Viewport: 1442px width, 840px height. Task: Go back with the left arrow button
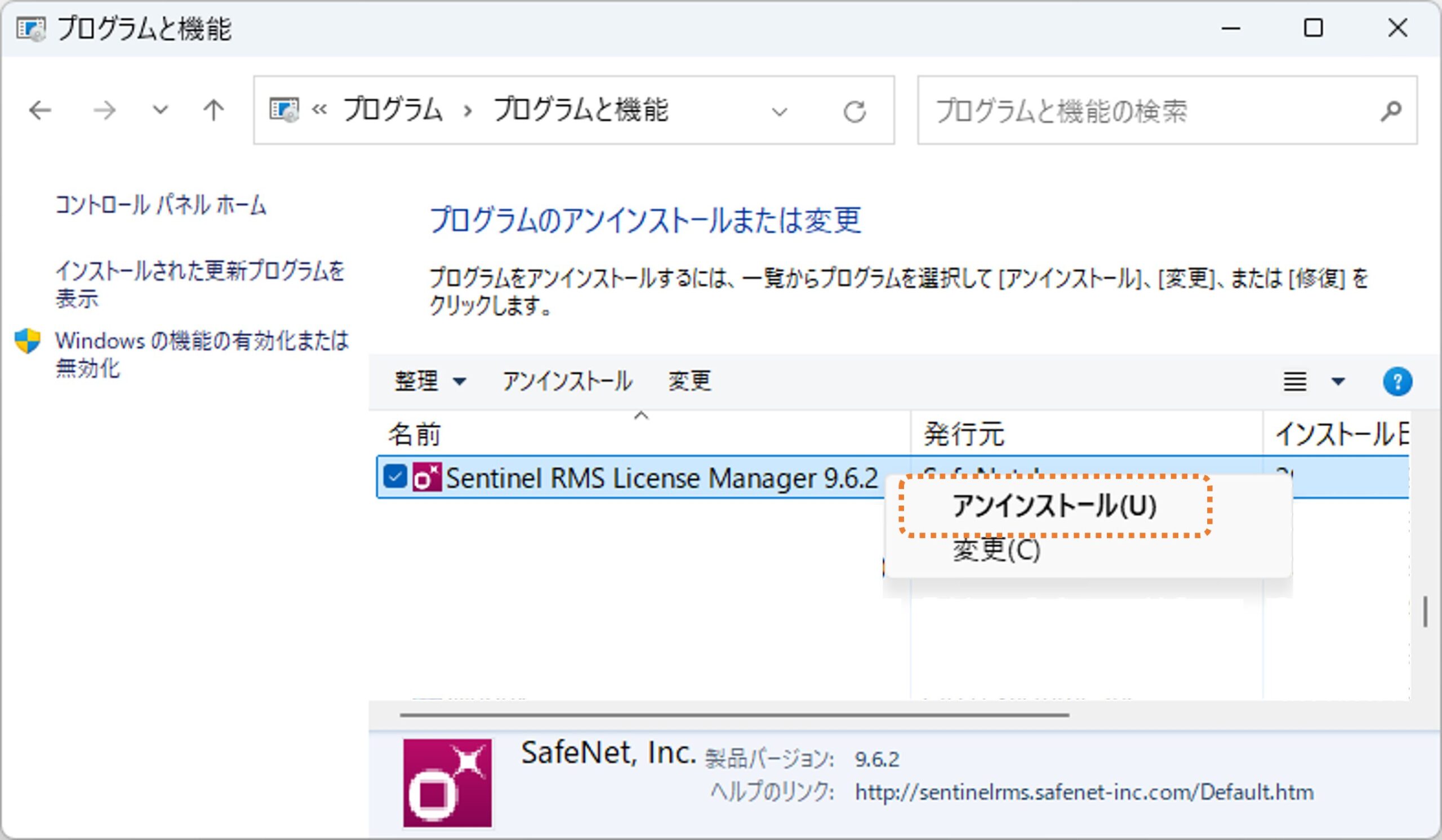click(x=40, y=110)
